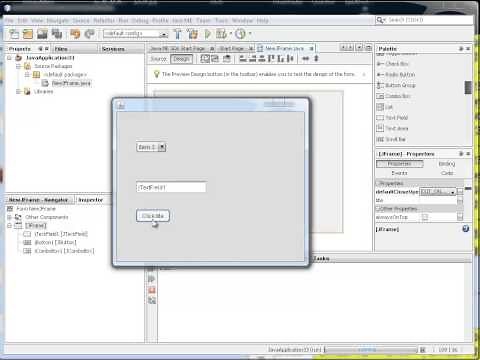Click the Design view button
This screenshot has height=360, width=480.
tap(182, 59)
